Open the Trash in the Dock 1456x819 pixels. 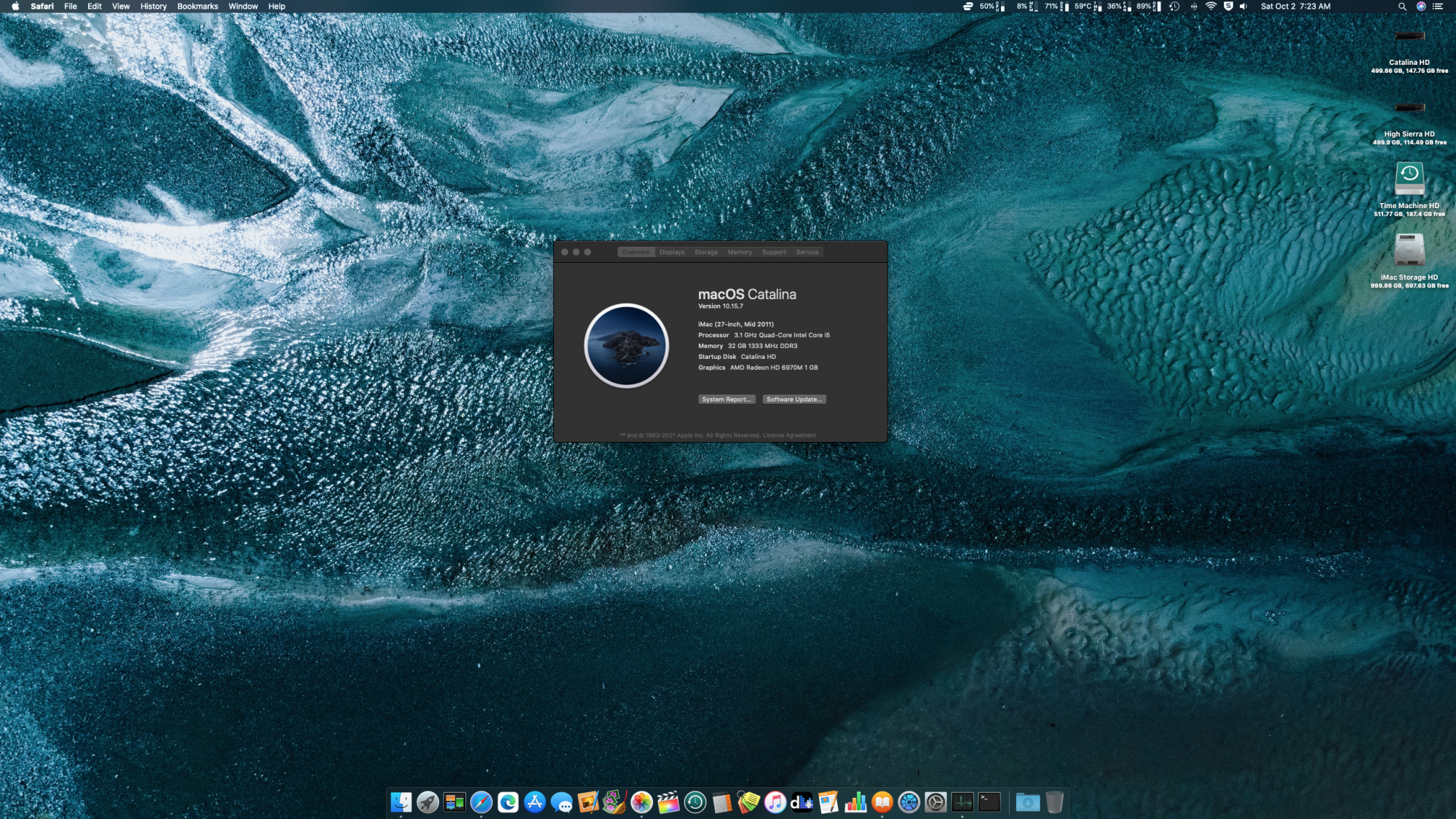point(1054,802)
